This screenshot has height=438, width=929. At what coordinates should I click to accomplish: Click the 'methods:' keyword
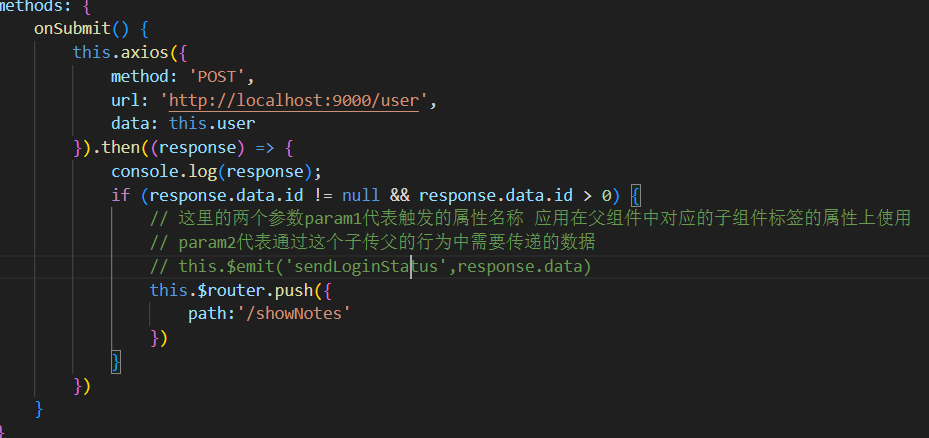[x=36, y=7]
